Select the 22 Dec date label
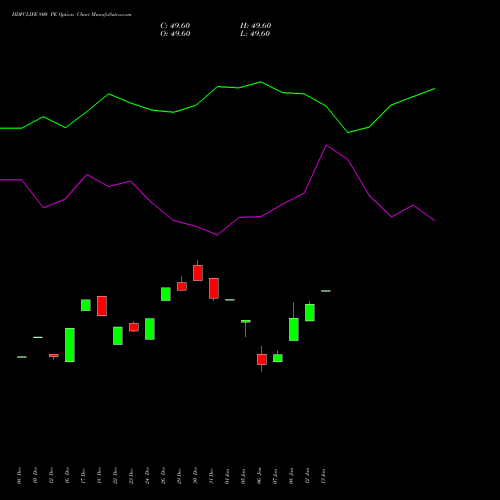 115,476
